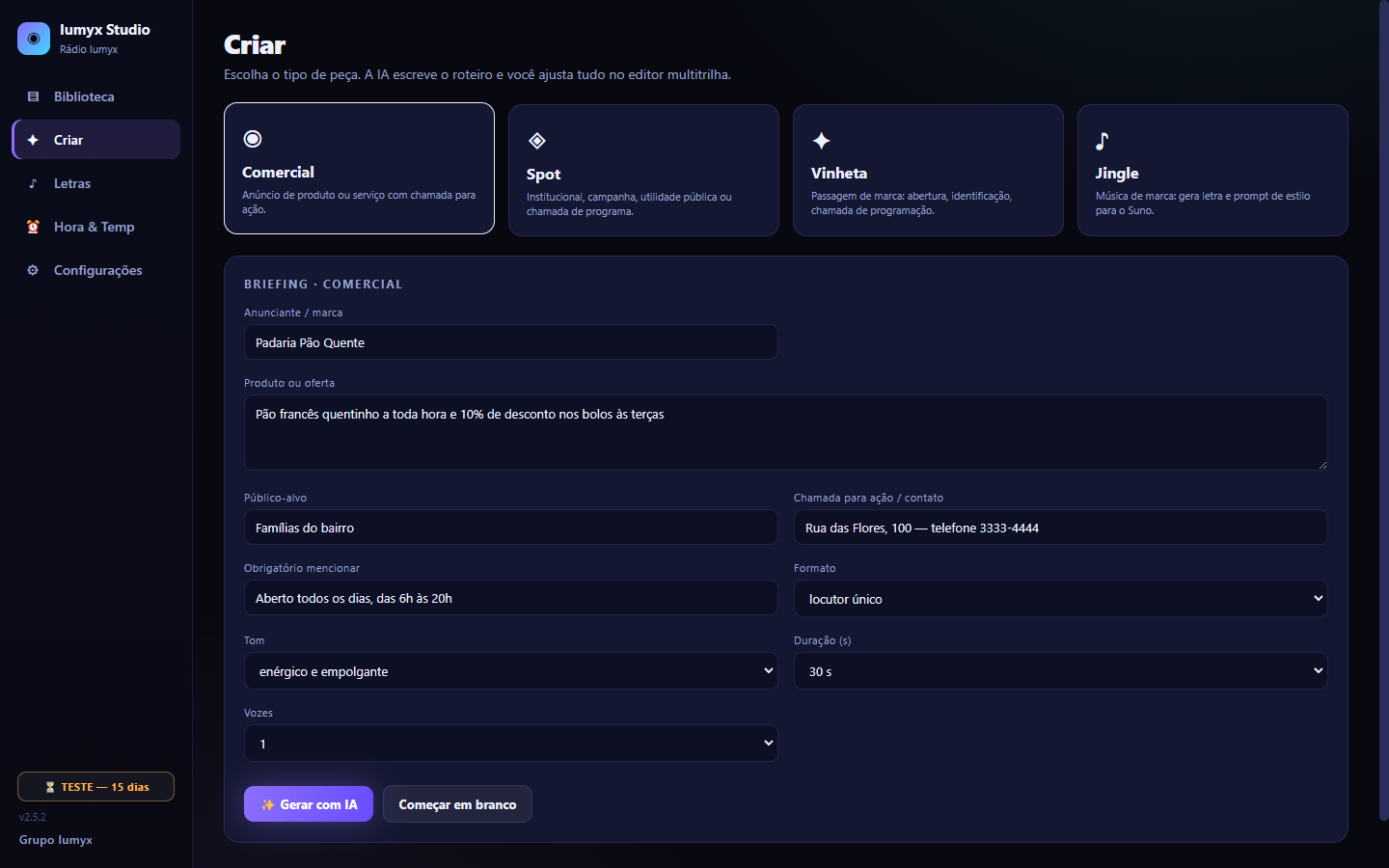
Task: Click the Comercial card target icon
Action: click(x=253, y=139)
